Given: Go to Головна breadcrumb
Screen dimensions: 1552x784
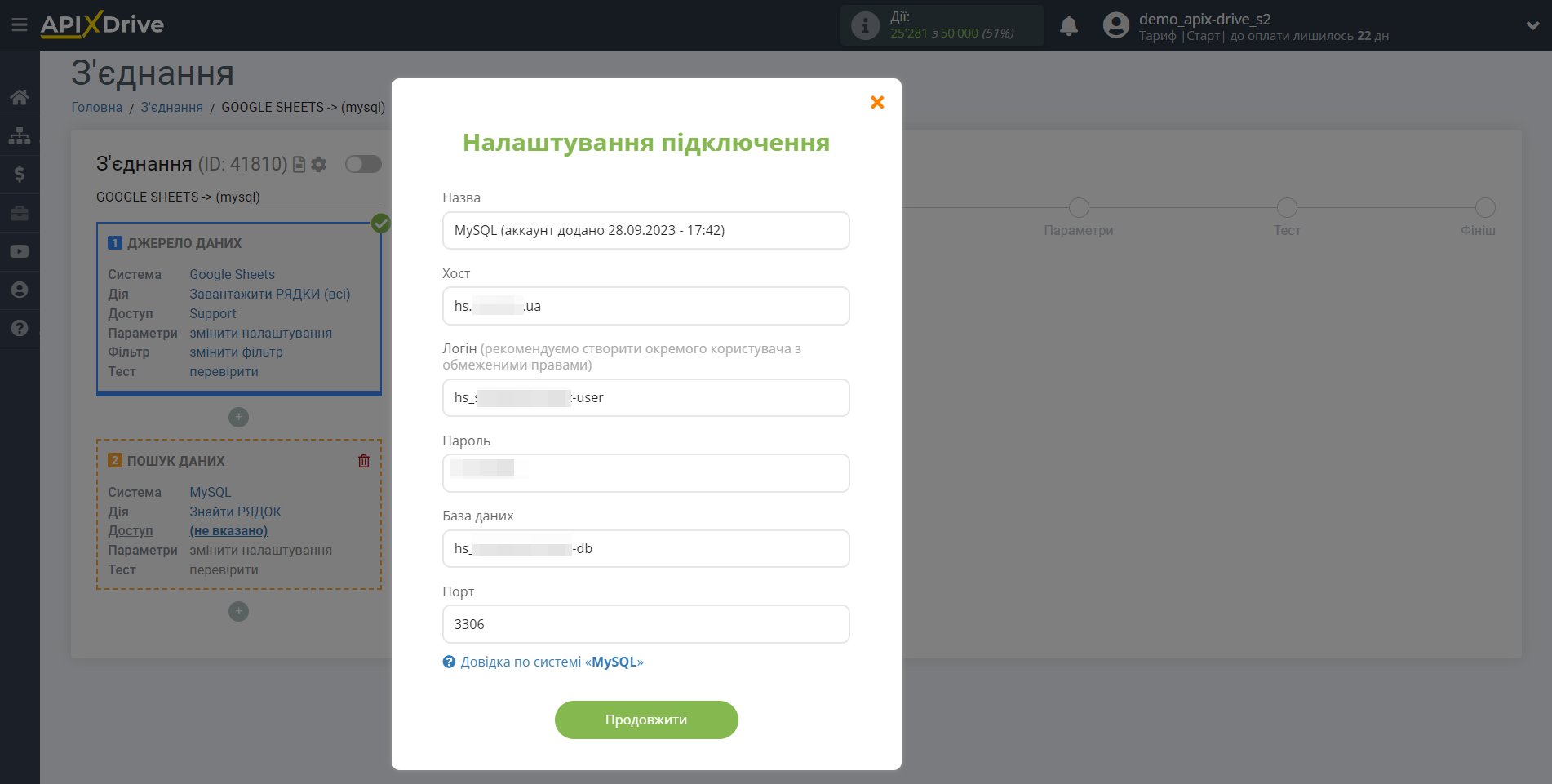Looking at the screenshot, I should [x=96, y=107].
